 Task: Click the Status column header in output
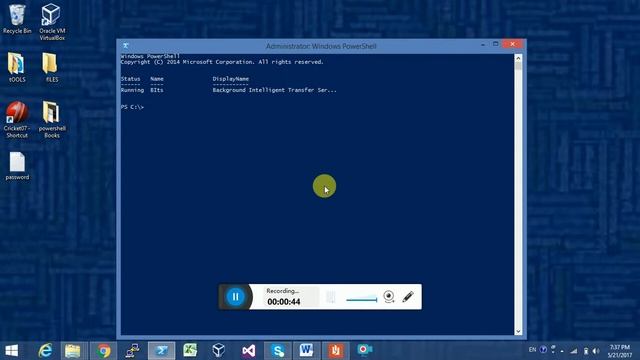point(131,79)
